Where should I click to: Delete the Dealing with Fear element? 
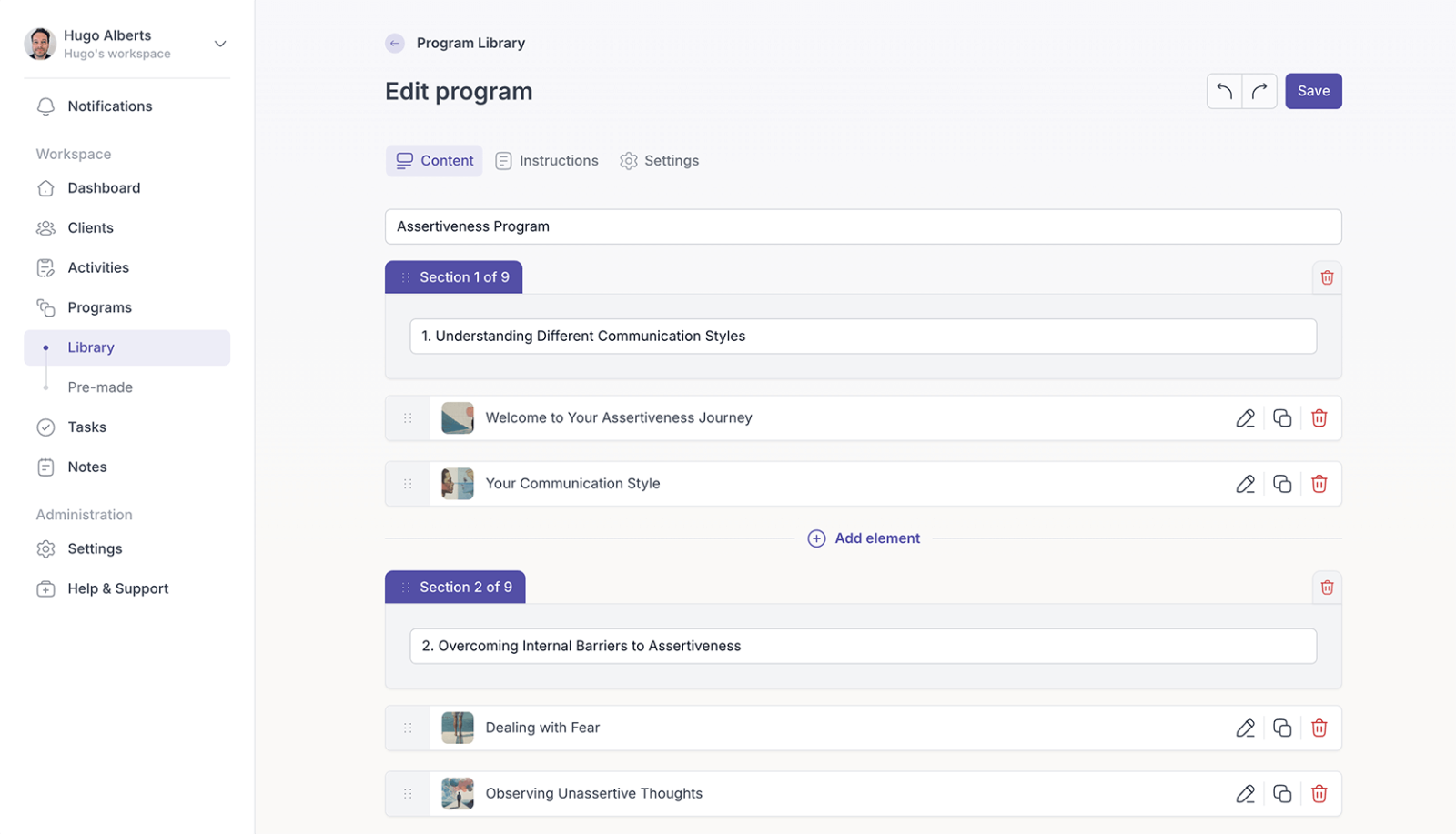1319,728
